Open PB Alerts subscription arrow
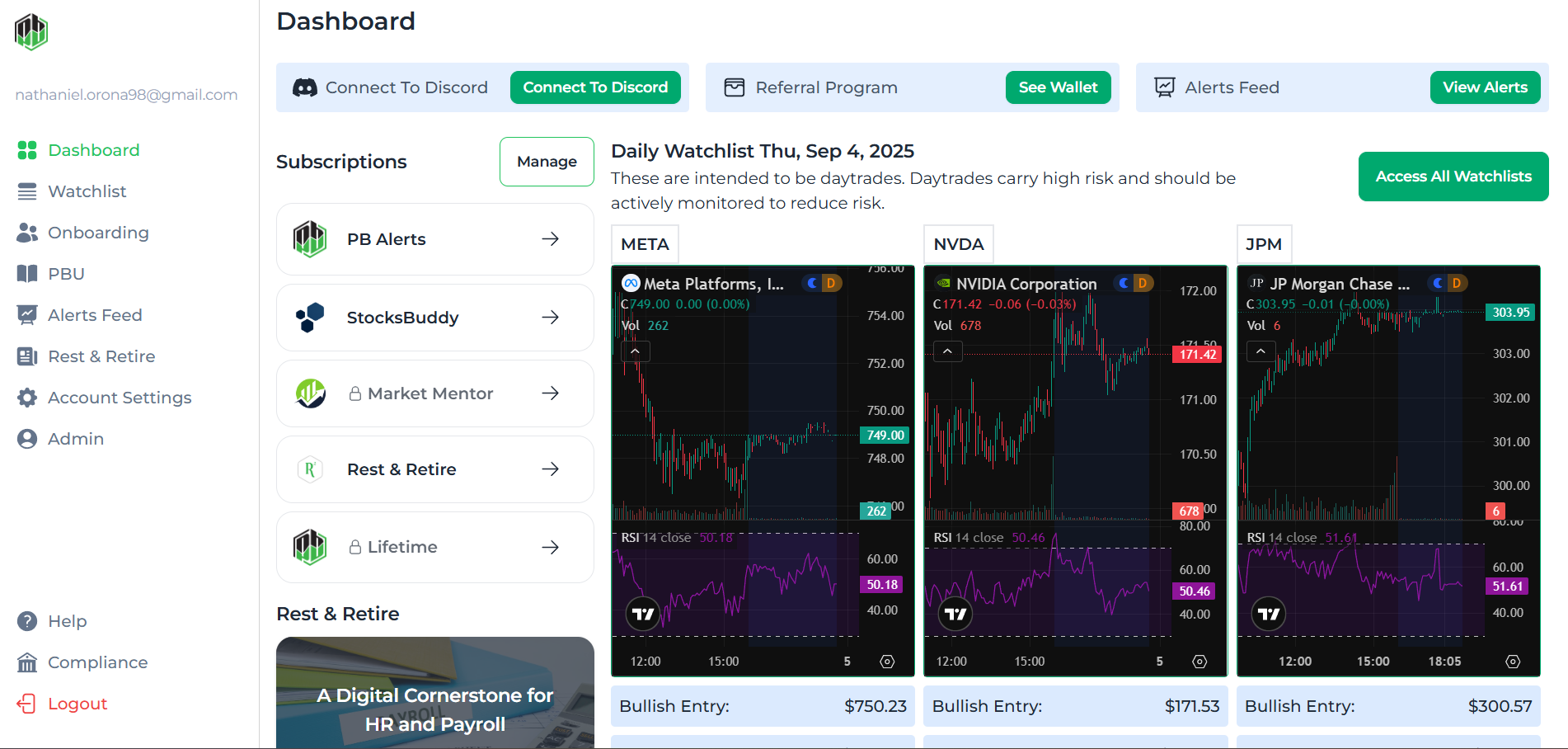The image size is (1568, 749). click(550, 239)
